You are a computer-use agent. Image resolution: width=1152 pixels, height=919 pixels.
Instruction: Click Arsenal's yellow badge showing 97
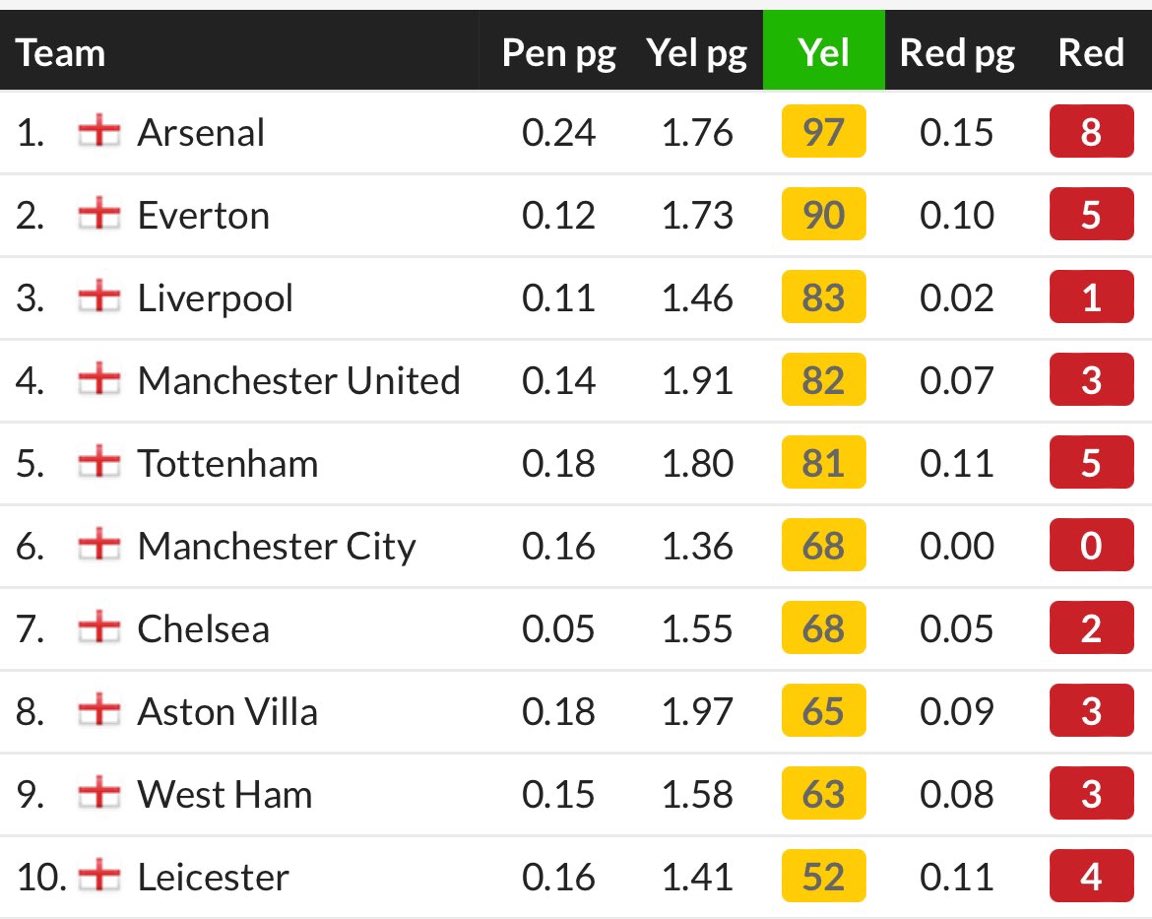(823, 132)
